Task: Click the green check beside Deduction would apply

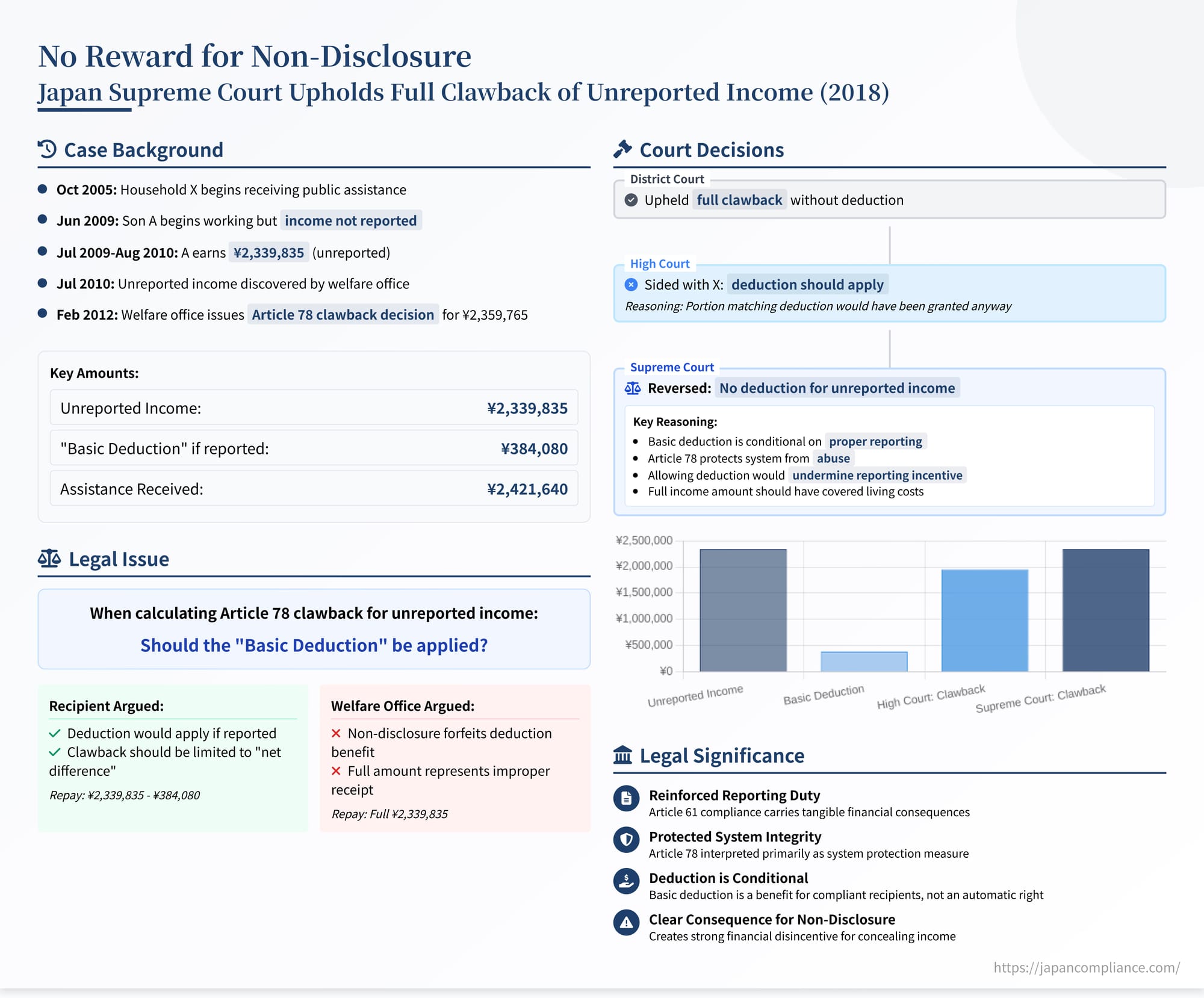Action: (x=55, y=733)
